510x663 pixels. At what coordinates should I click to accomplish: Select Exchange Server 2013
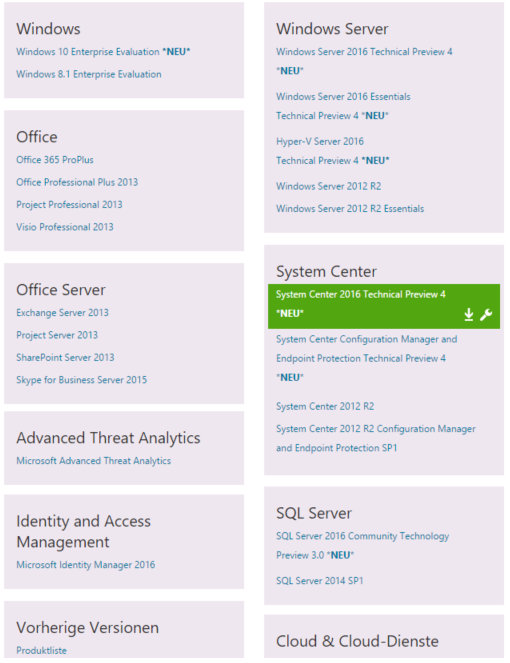(62, 312)
